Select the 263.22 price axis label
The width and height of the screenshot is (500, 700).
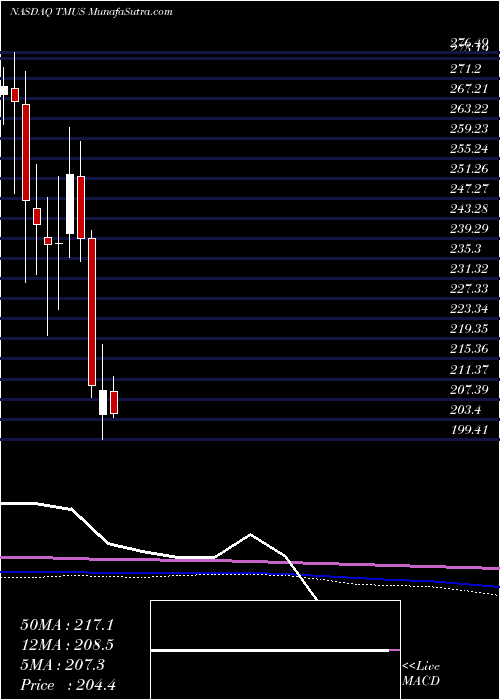point(468,109)
